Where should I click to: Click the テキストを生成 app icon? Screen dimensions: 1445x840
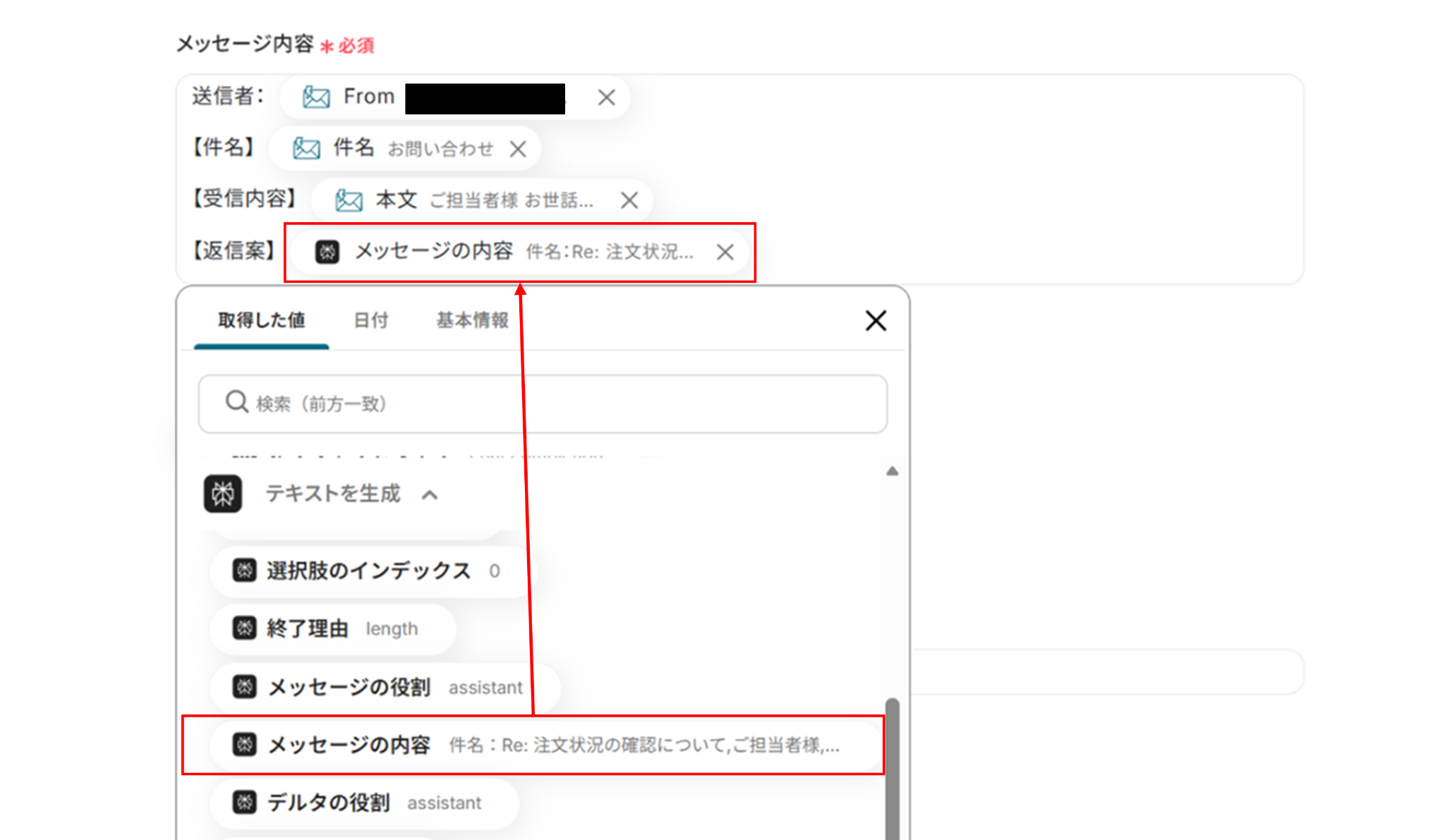[x=223, y=494]
